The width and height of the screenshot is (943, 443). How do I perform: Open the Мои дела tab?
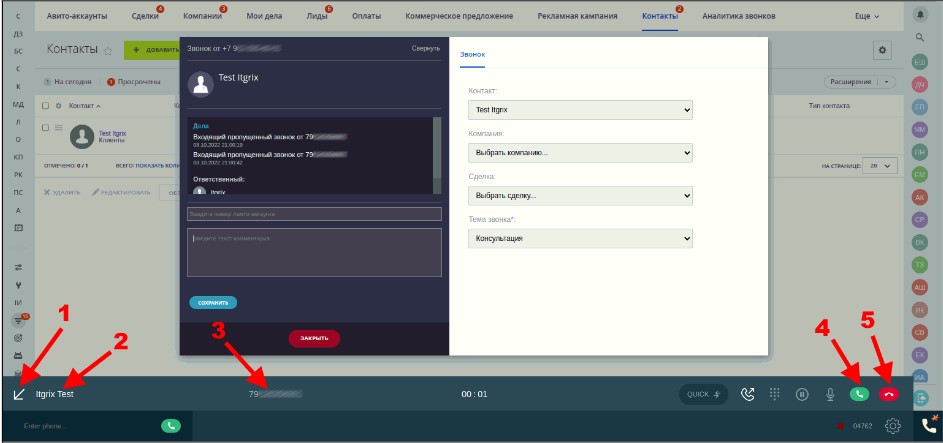point(264,16)
